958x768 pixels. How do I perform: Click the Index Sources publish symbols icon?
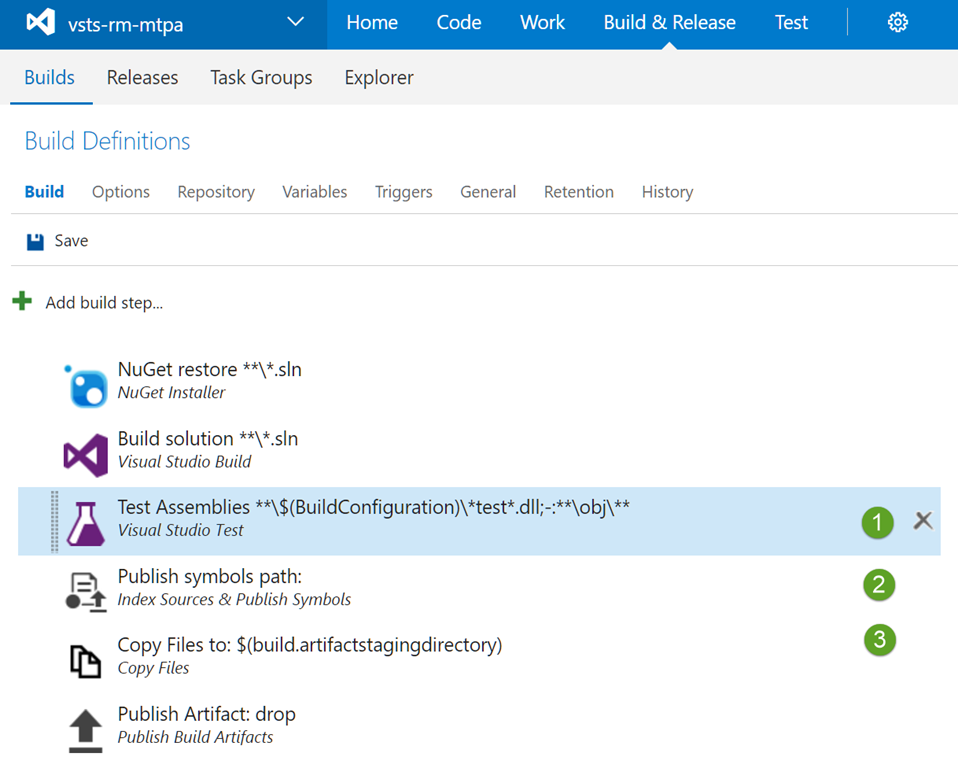click(x=86, y=592)
